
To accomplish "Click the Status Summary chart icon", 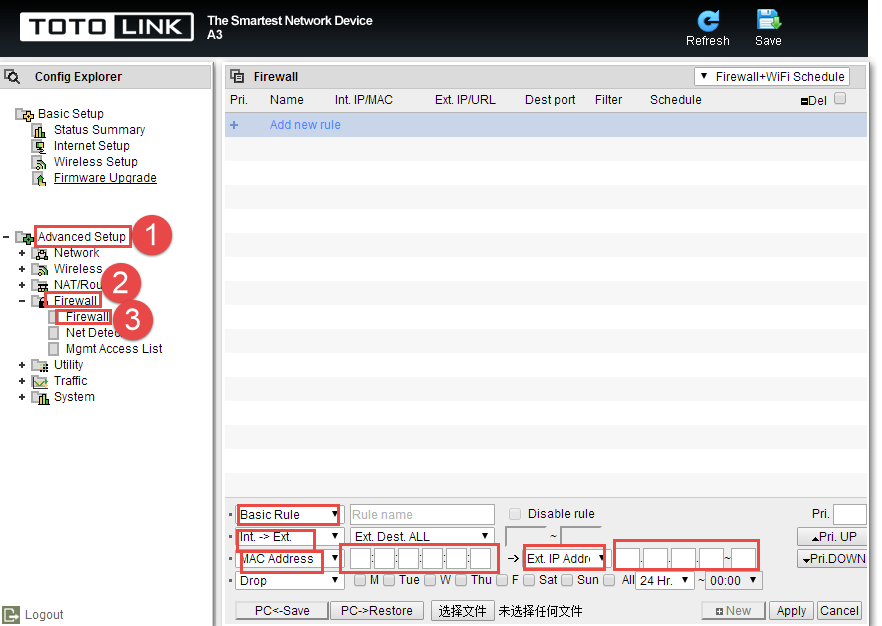I will (x=39, y=130).
